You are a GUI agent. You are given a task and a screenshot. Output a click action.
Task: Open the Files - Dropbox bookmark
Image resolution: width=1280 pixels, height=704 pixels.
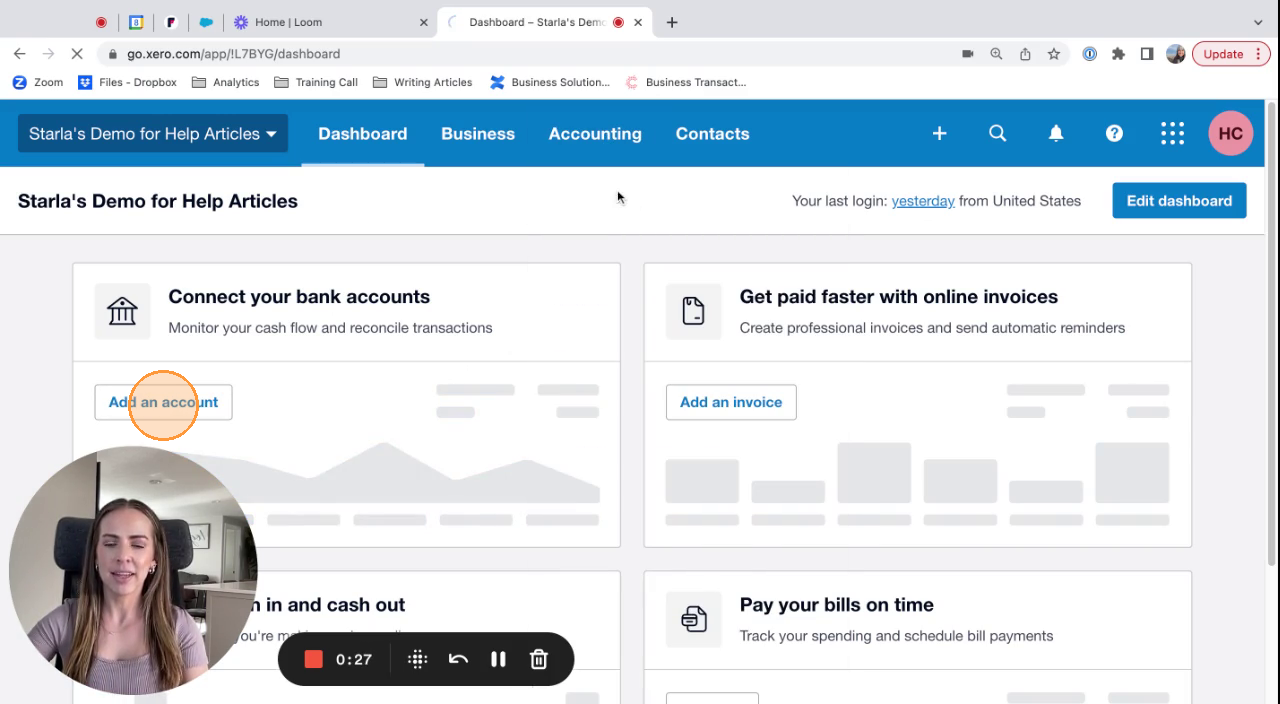(127, 82)
